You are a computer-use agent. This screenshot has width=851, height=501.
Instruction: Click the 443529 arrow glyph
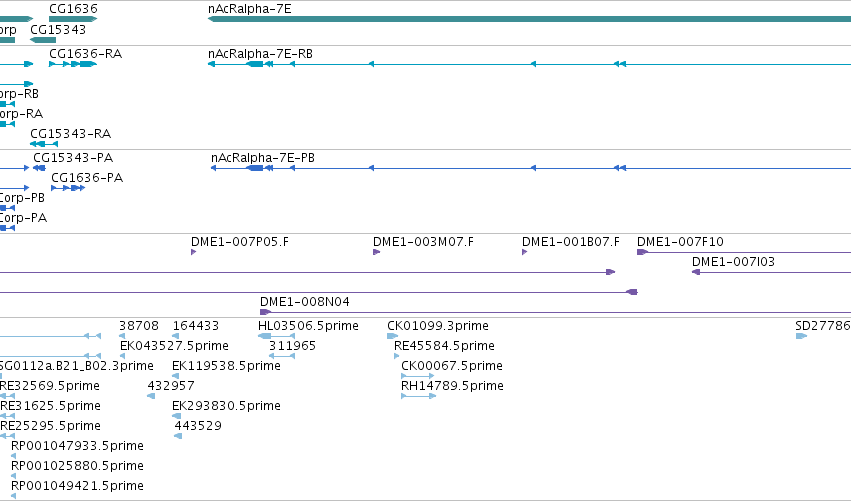(178, 436)
